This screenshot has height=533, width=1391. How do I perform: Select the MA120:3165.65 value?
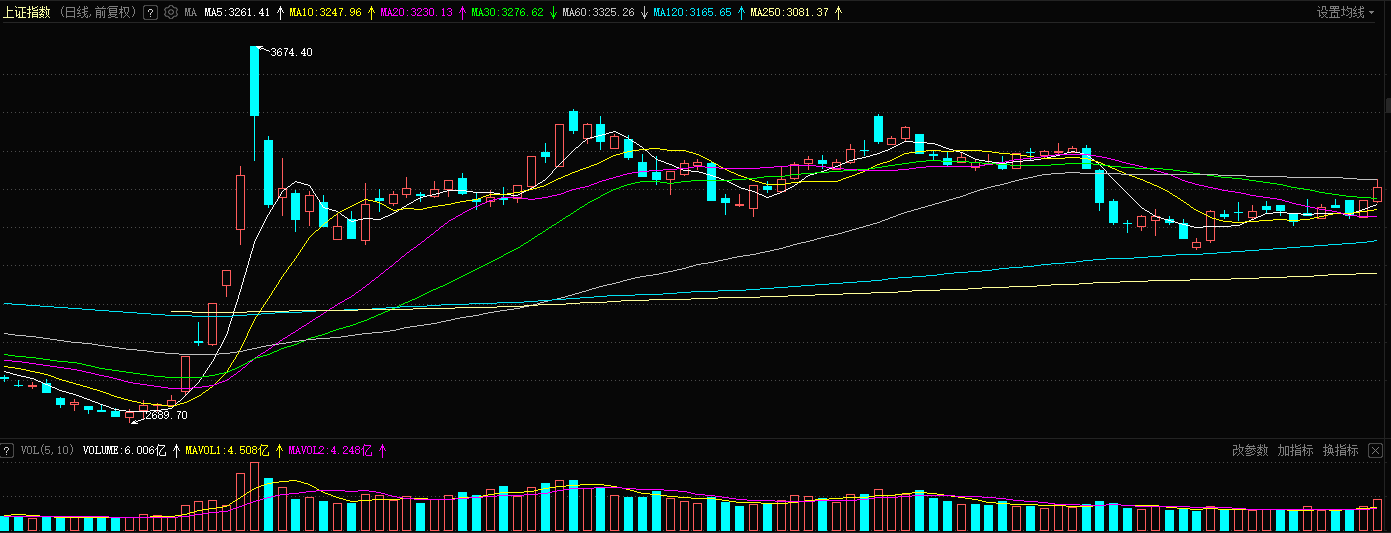coord(692,13)
